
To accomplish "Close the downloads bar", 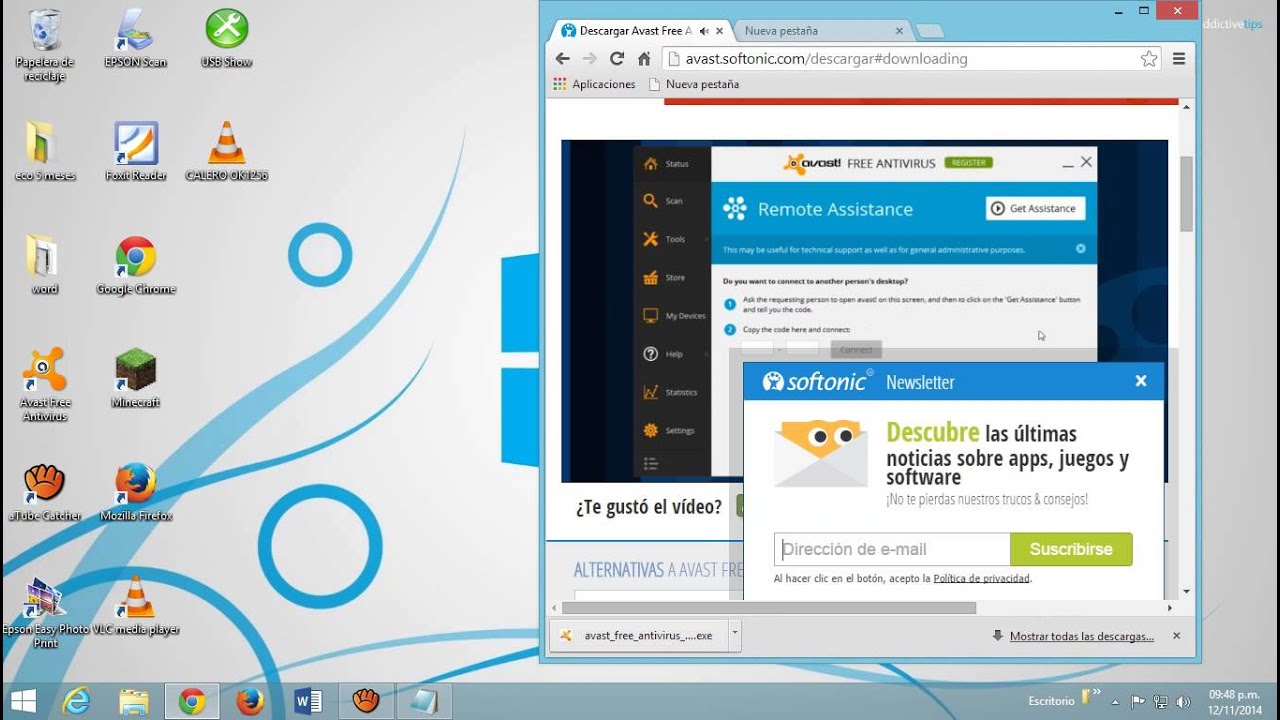I will pos(1176,636).
